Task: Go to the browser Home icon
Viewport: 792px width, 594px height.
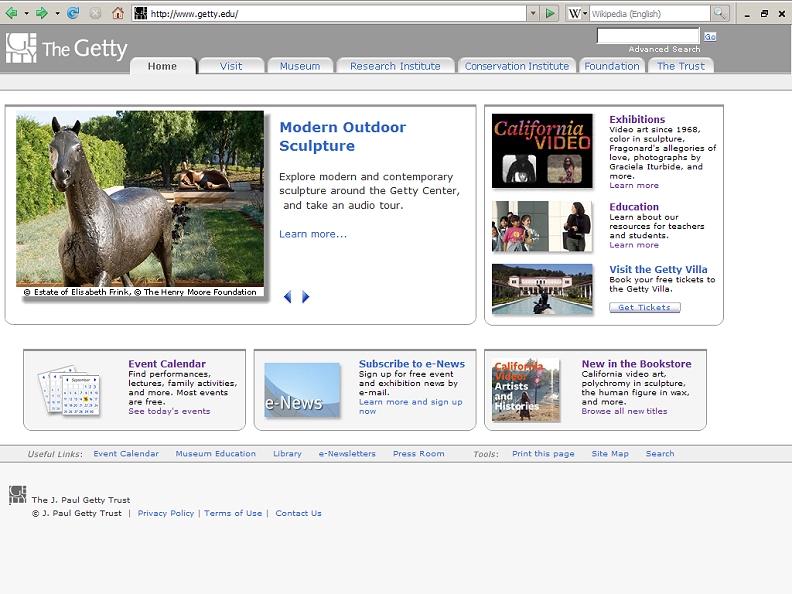Action: [x=118, y=13]
